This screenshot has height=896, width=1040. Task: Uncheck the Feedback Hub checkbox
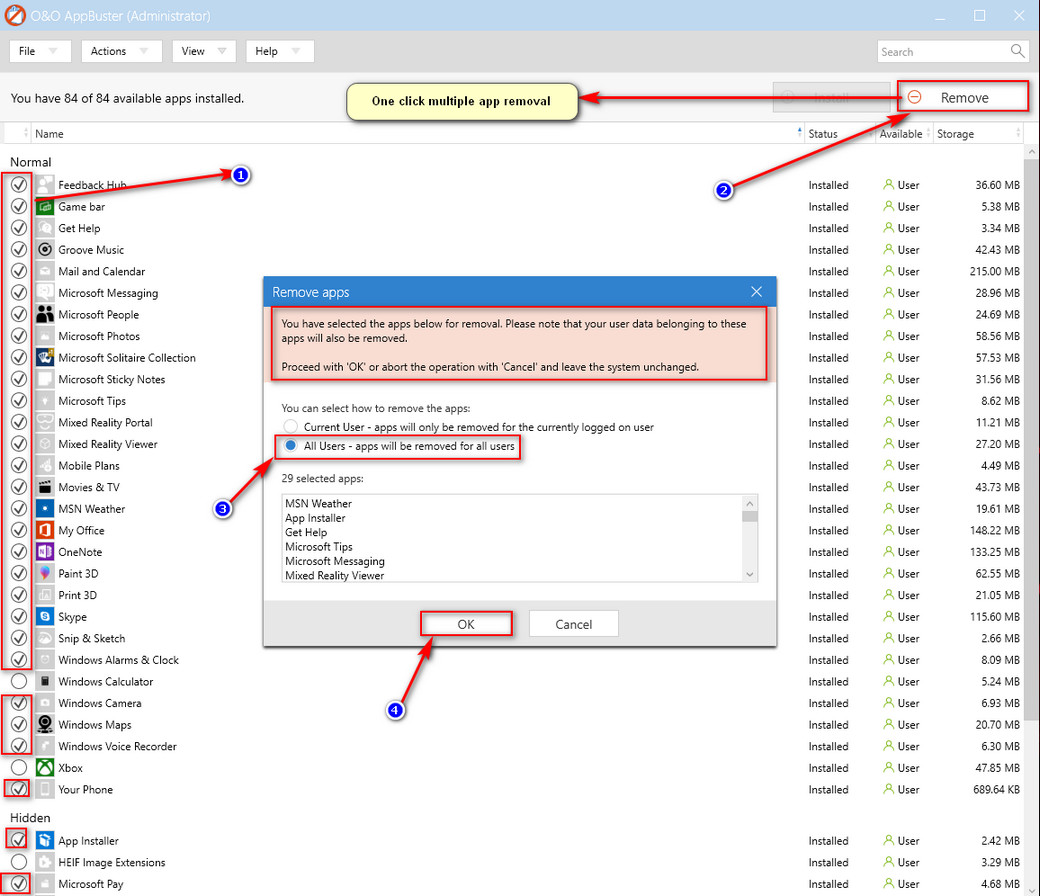coord(19,184)
